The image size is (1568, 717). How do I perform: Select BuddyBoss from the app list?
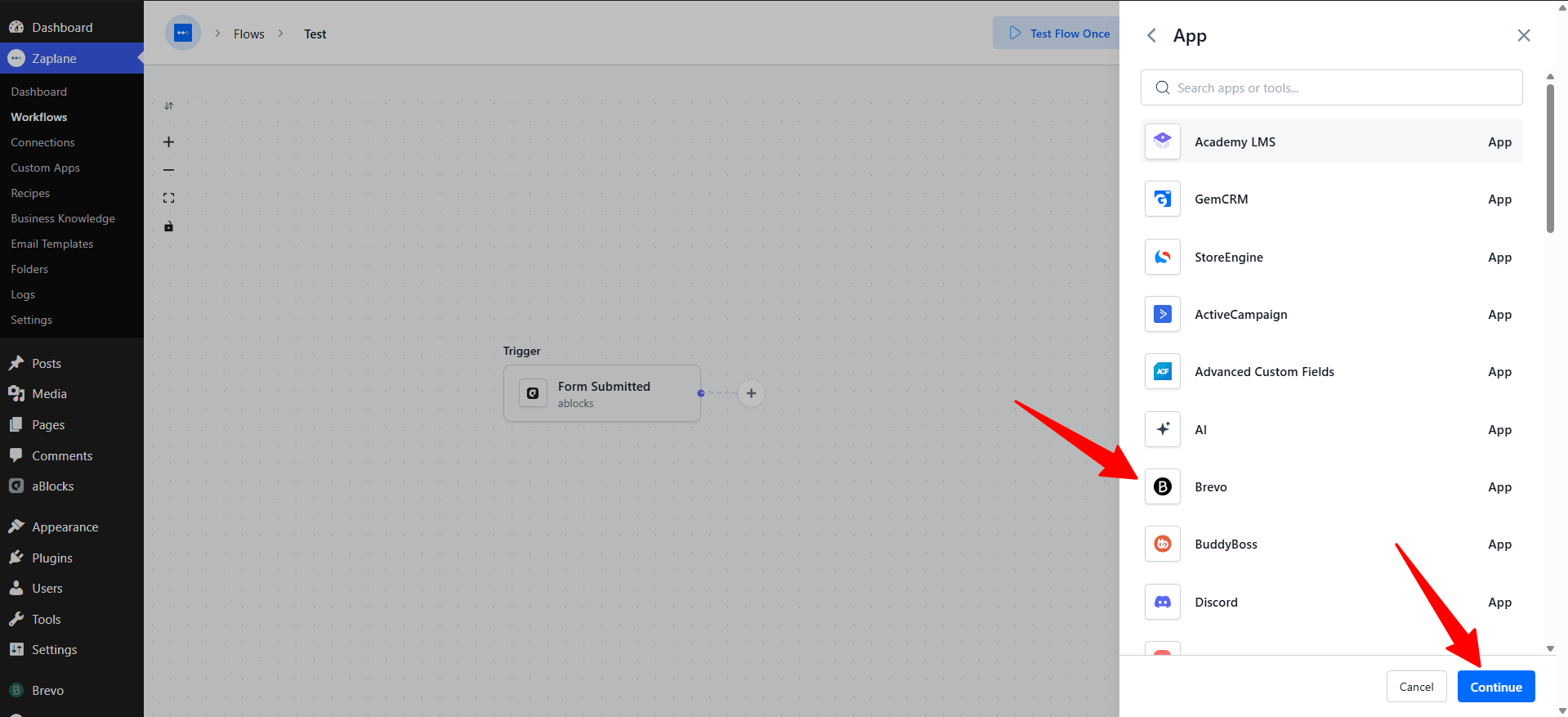tap(1332, 544)
